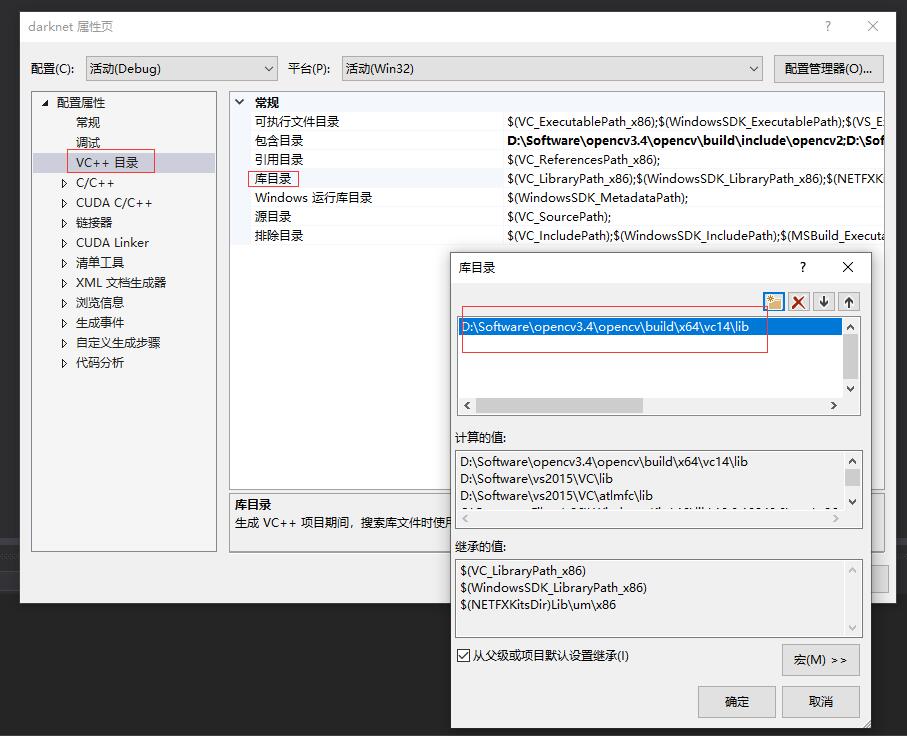
Task: Move selected library path down with arrow icon
Action: coord(825,301)
